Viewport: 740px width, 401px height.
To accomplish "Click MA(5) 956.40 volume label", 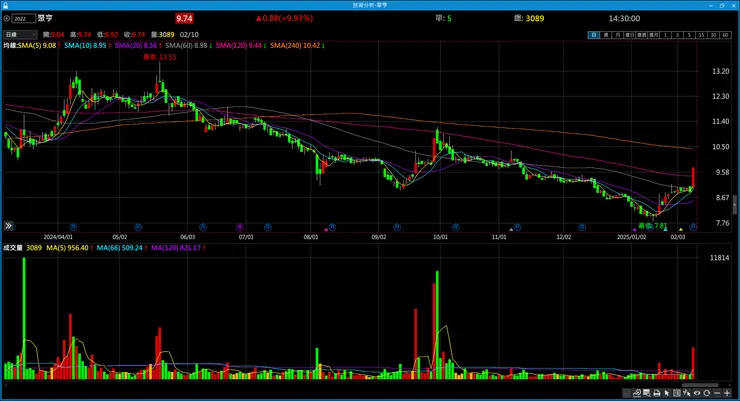I will (67, 248).
